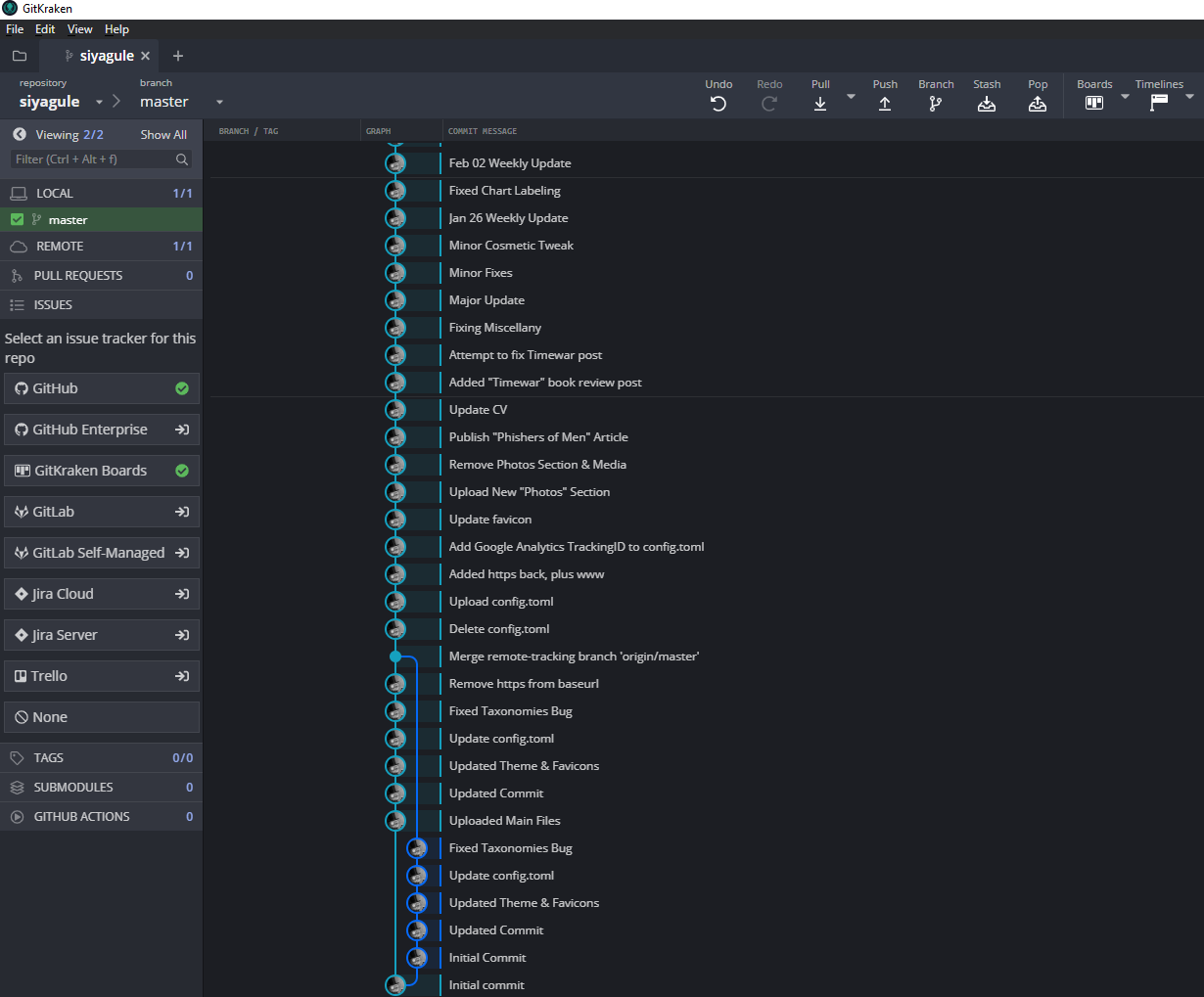Expand the PULL REQUESTS section

[102, 275]
